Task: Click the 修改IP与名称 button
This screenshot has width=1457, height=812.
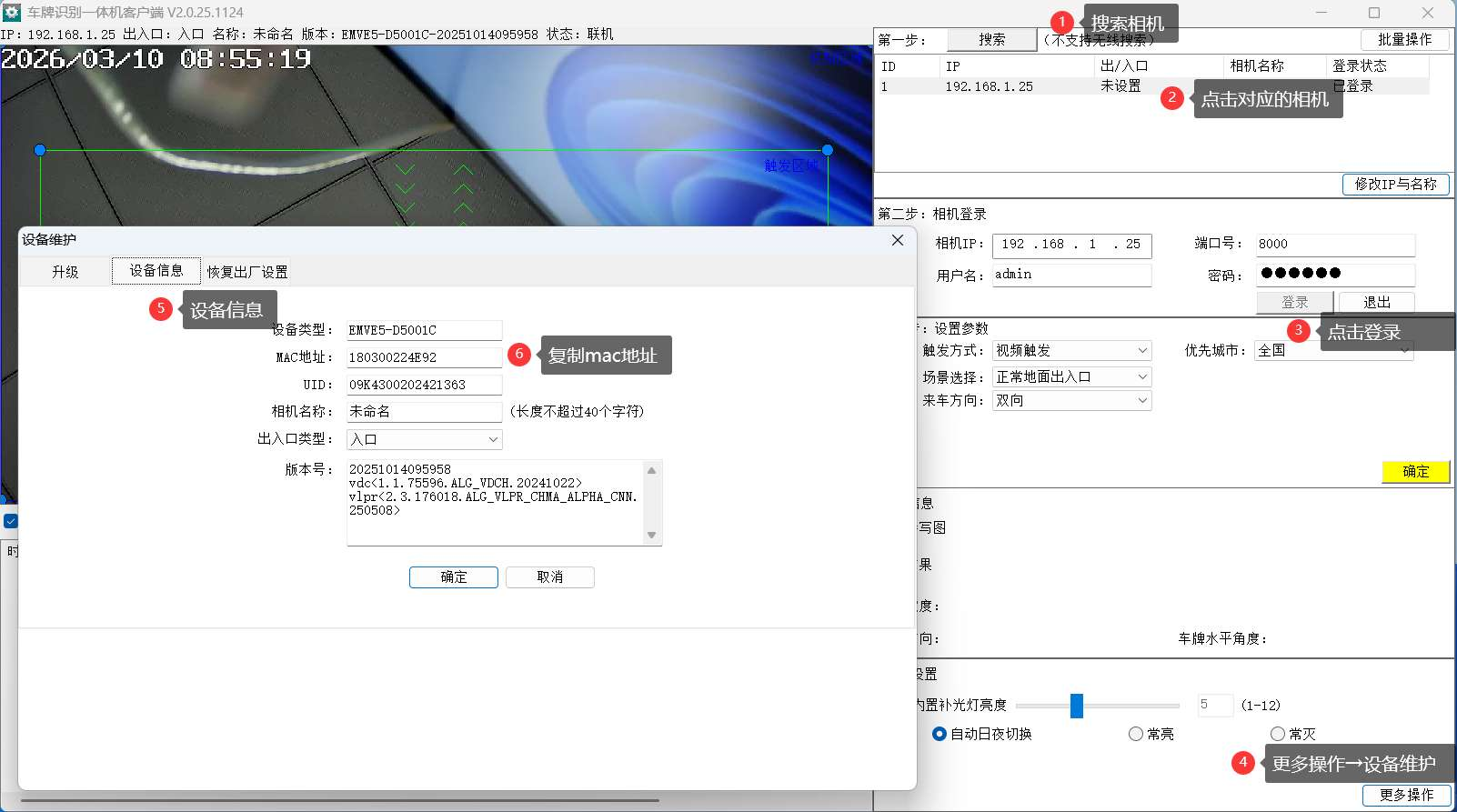Action: click(x=1396, y=184)
